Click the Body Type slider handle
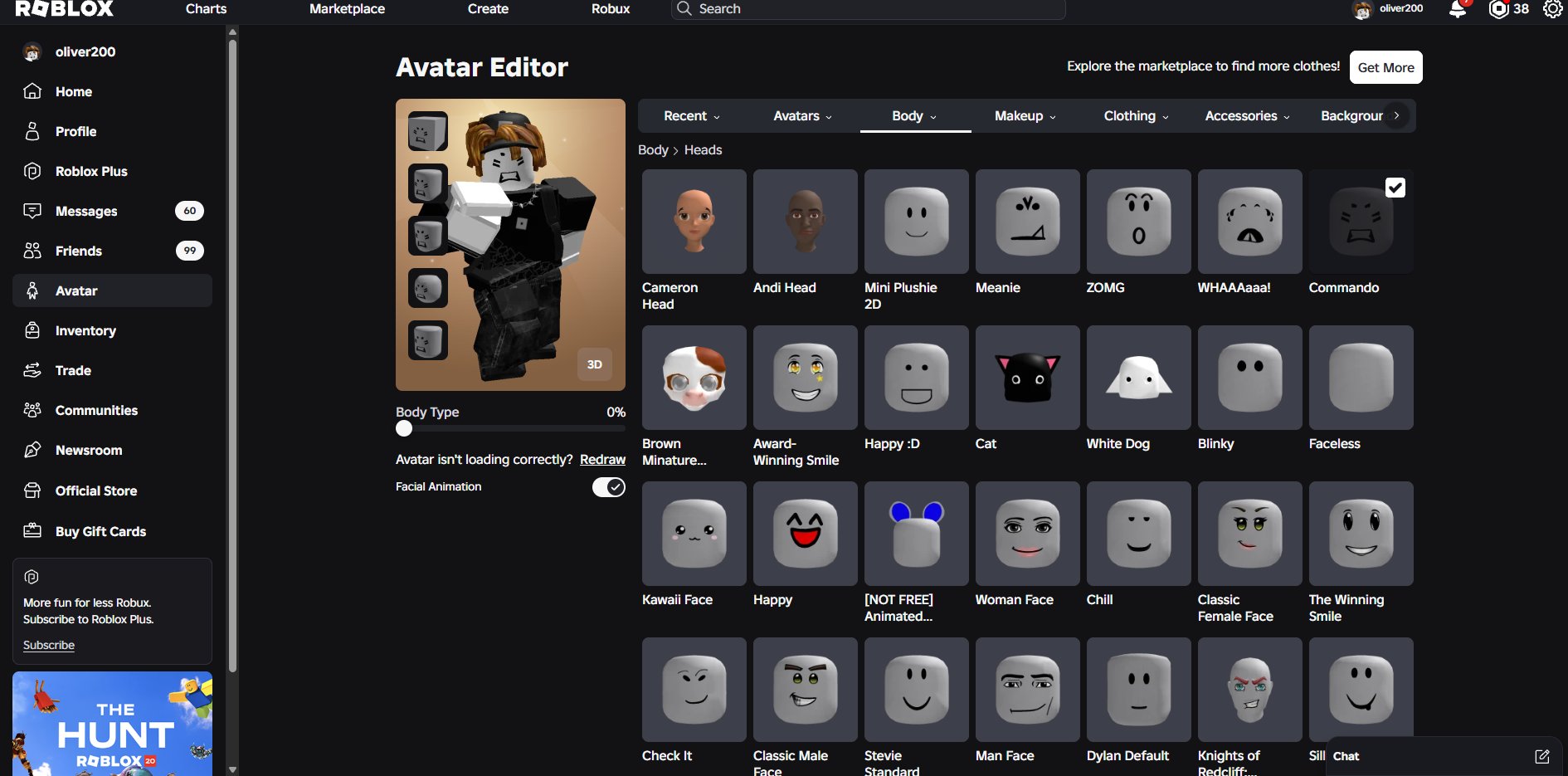This screenshot has width=1568, height=776. point(404,428)
